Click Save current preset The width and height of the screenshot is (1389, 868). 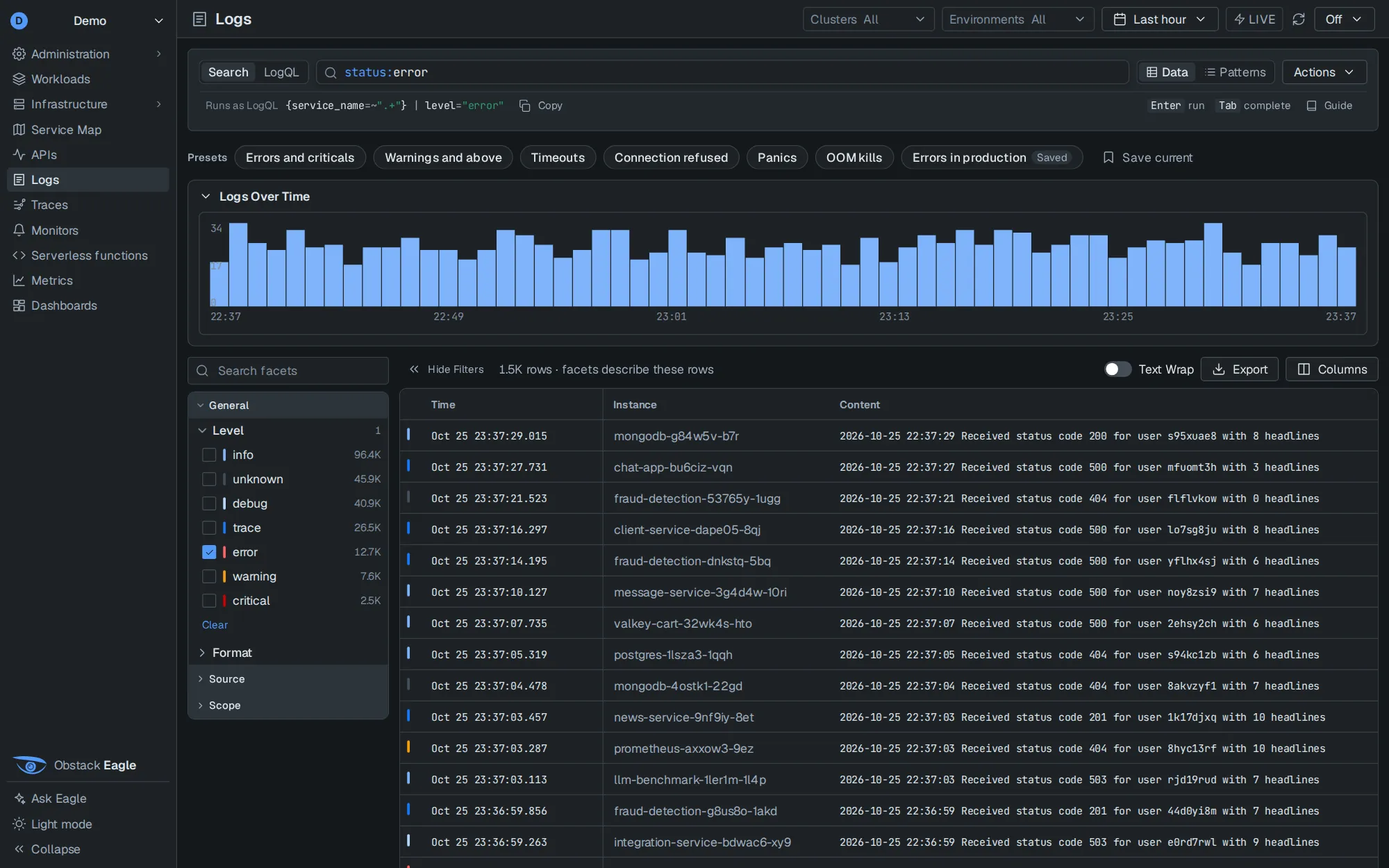tap(1147, 158)
